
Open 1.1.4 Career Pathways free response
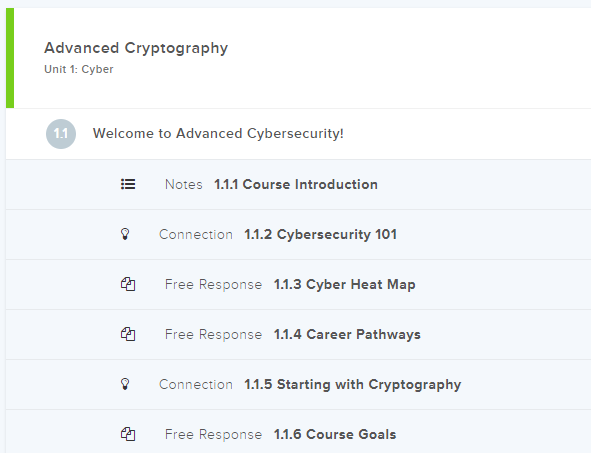(347, 334)
